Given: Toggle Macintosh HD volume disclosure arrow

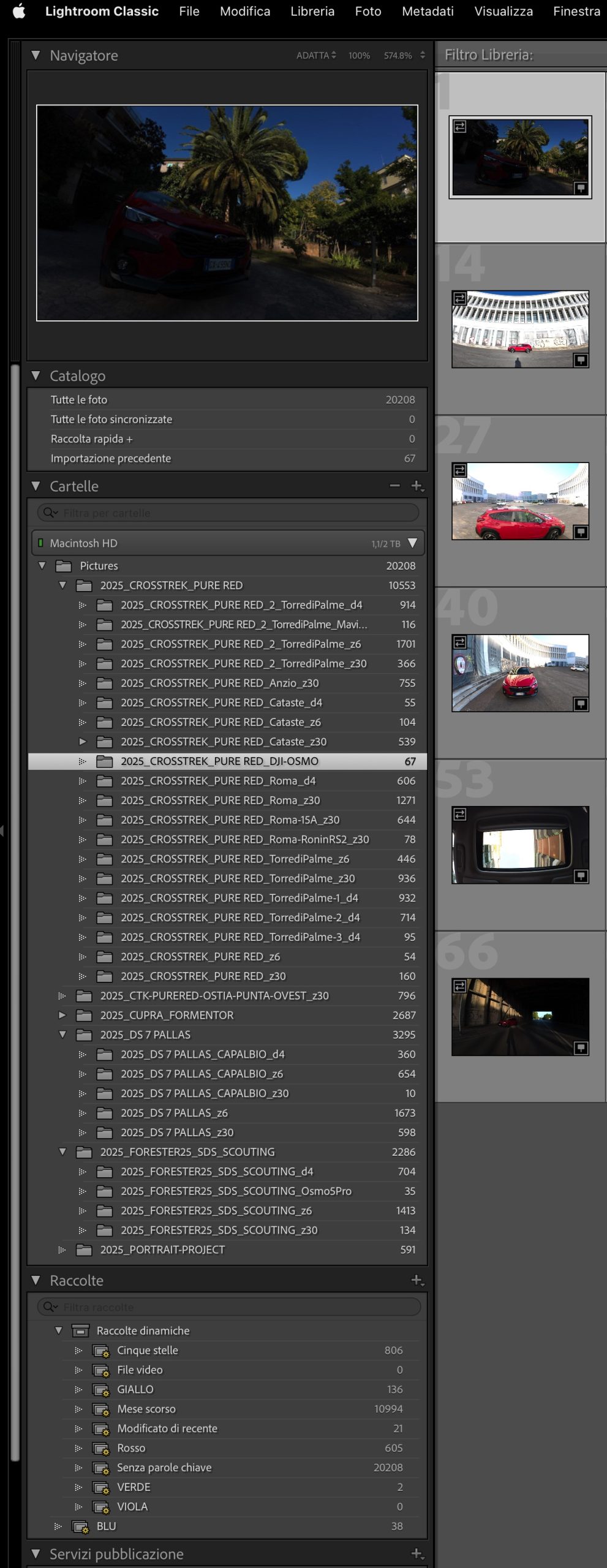Looking at the screenshot, I should pos(412,543).
